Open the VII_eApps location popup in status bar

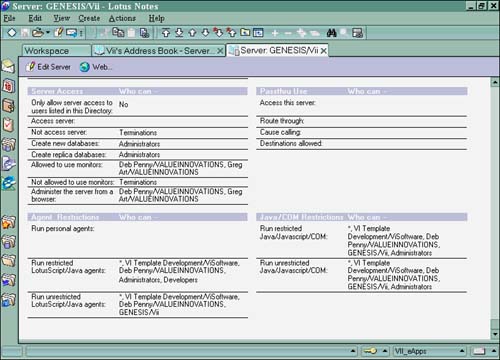click(x=429, y=351)
